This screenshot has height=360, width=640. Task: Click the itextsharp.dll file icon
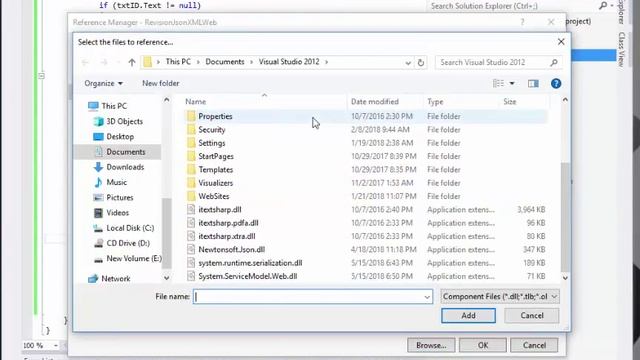(x=191, y=209)
